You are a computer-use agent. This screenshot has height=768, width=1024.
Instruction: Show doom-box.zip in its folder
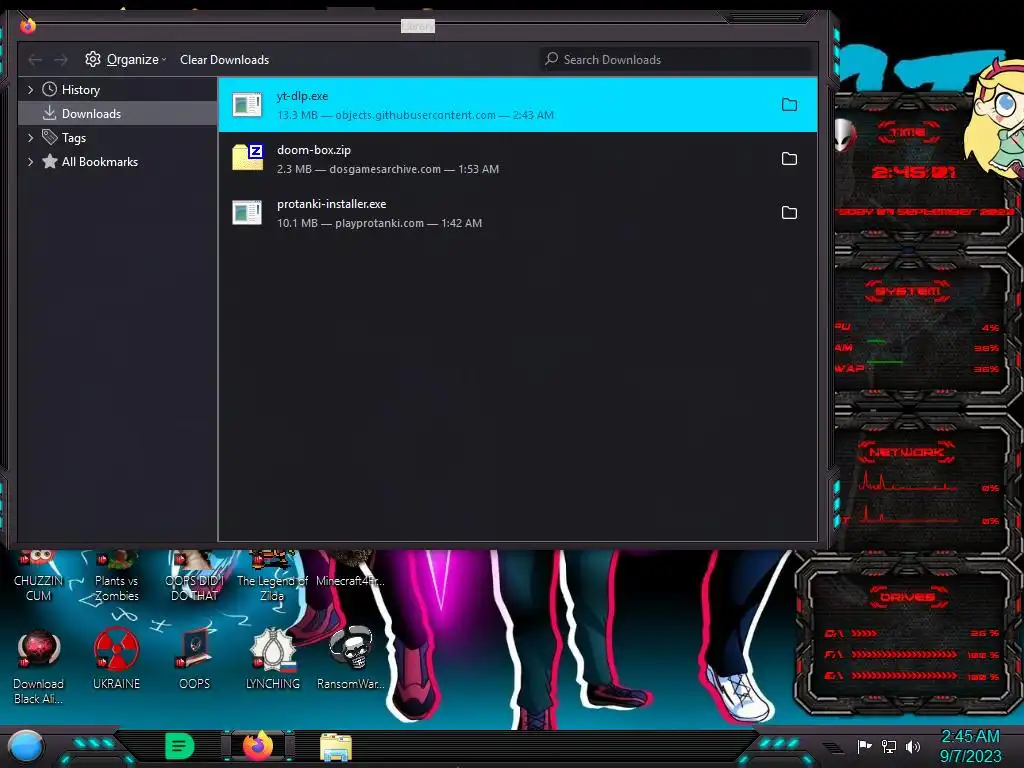click(x=789, y=159)
